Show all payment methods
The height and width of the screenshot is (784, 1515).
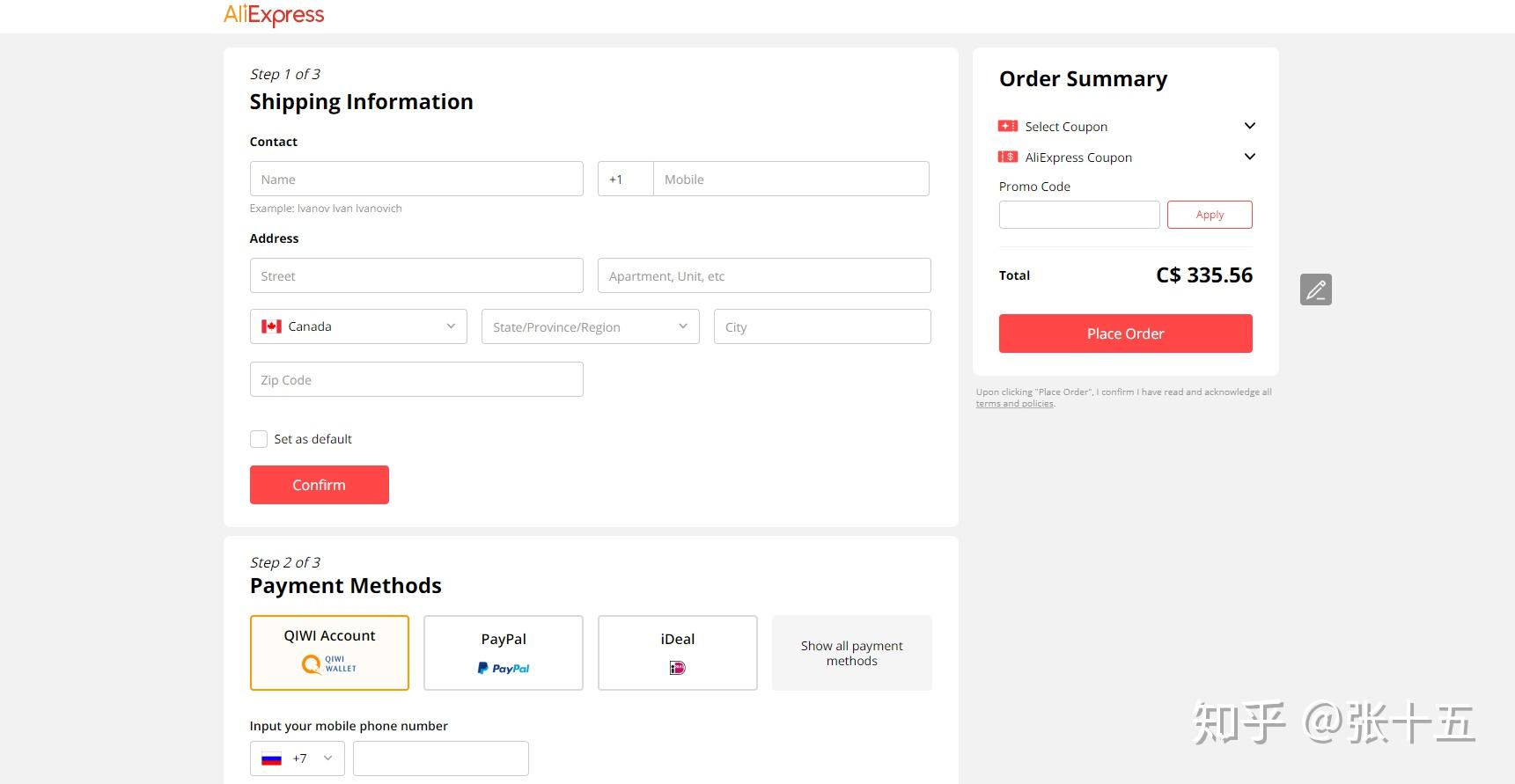[851, 653]
